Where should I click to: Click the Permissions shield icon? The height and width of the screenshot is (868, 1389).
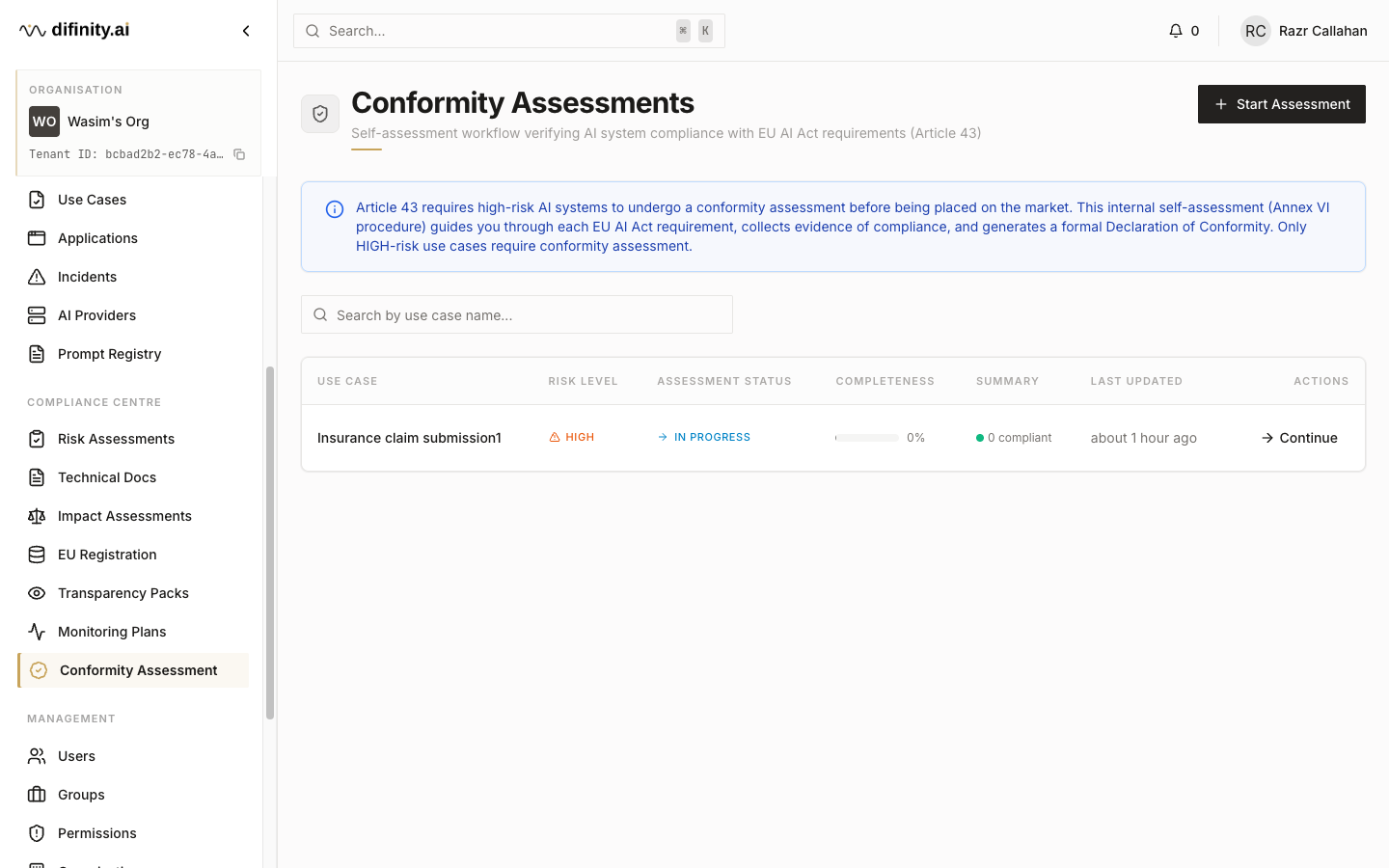click(x=37, y=833)
